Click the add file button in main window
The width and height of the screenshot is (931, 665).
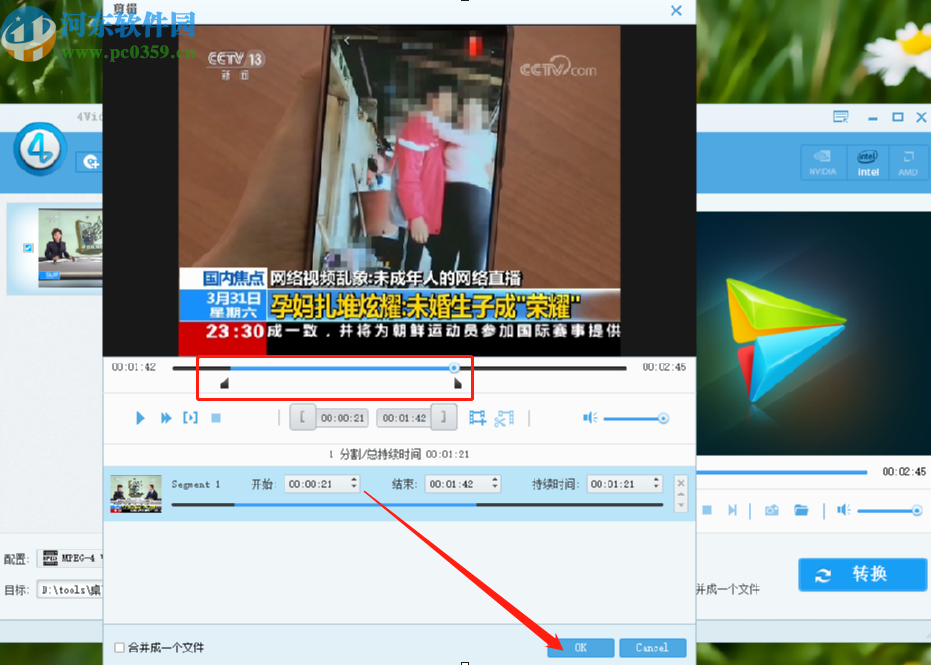coord(90,162)
